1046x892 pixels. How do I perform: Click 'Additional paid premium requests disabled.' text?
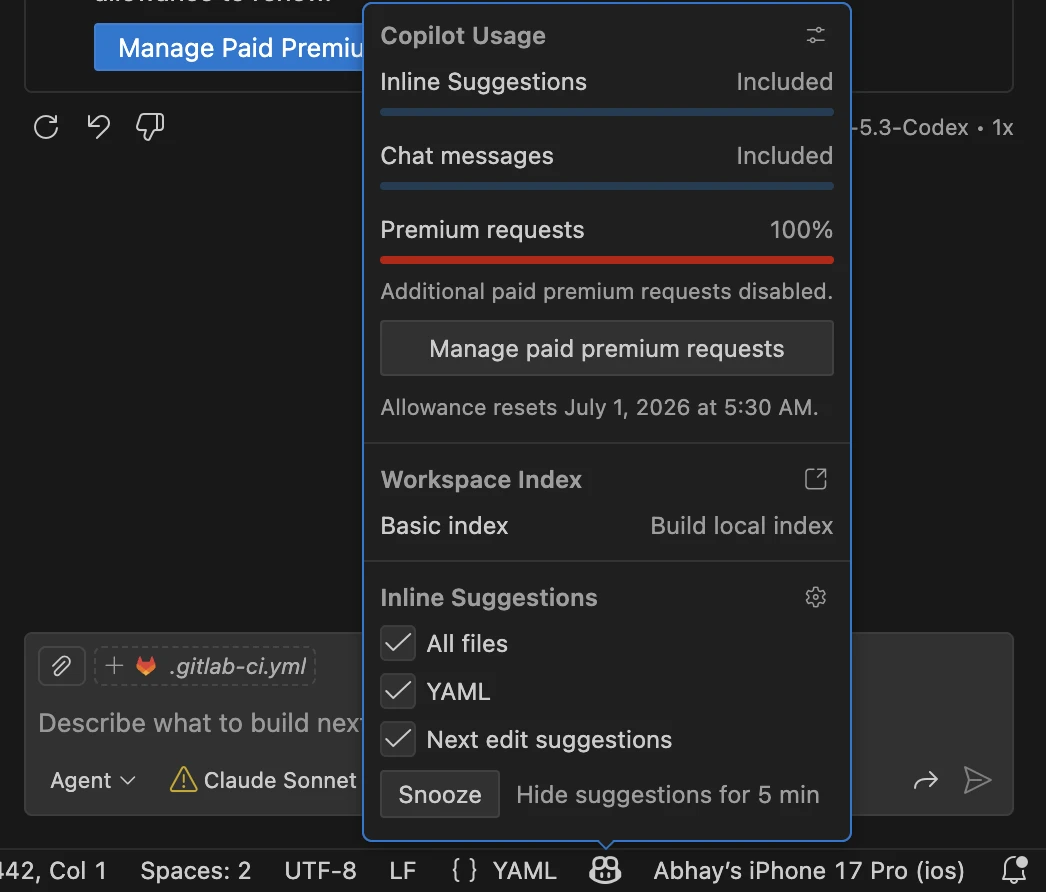(x=606, y=292)
